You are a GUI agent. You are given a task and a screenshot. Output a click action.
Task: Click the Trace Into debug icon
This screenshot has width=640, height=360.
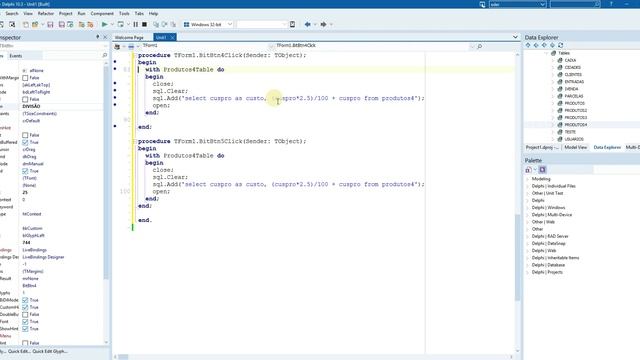[x=156, y=24]
